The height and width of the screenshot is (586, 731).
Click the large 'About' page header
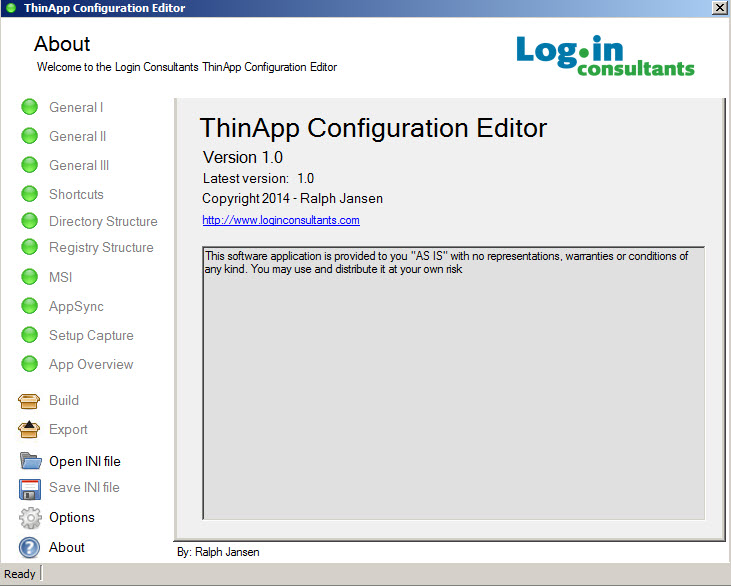point(62,44)
